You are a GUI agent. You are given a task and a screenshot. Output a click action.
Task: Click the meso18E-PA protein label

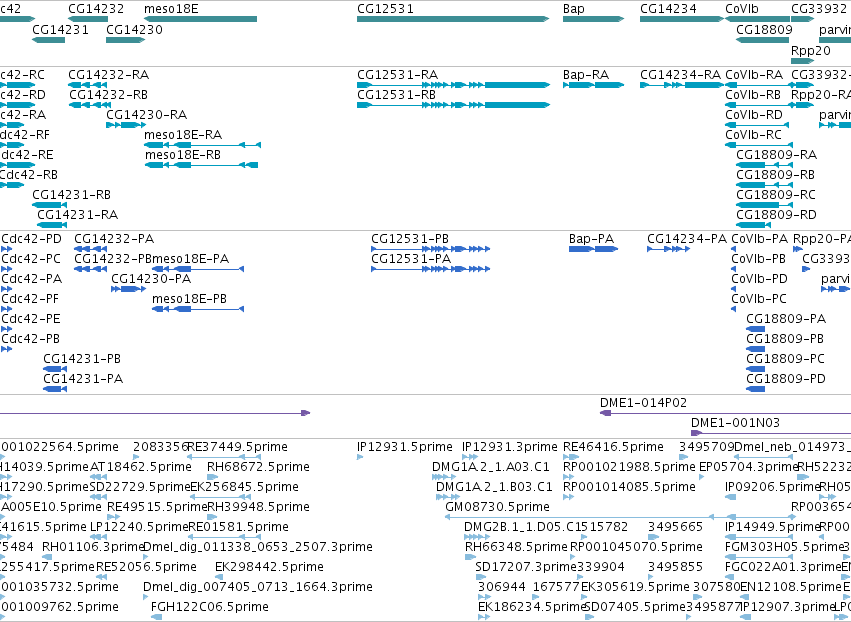pos(190,259)
